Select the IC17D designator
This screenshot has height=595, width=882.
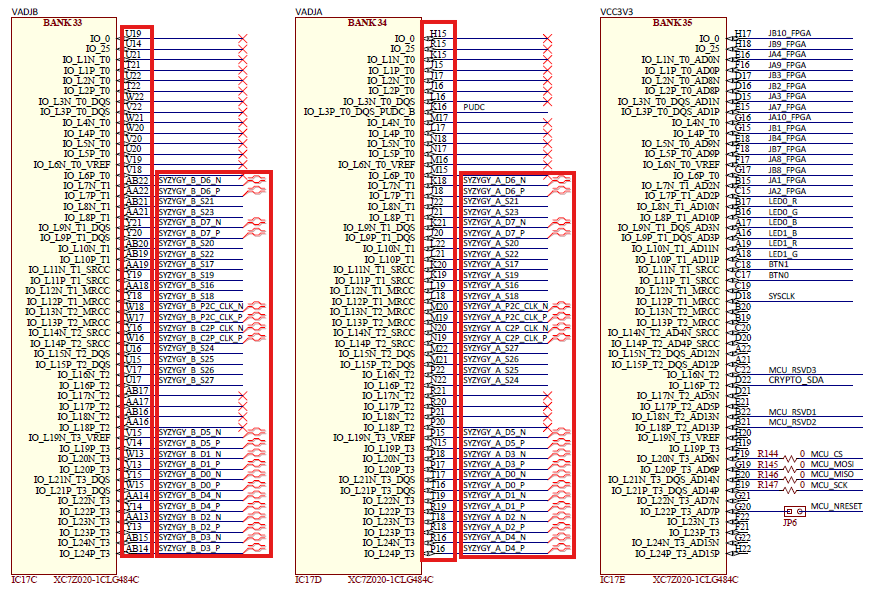point(308,580)
